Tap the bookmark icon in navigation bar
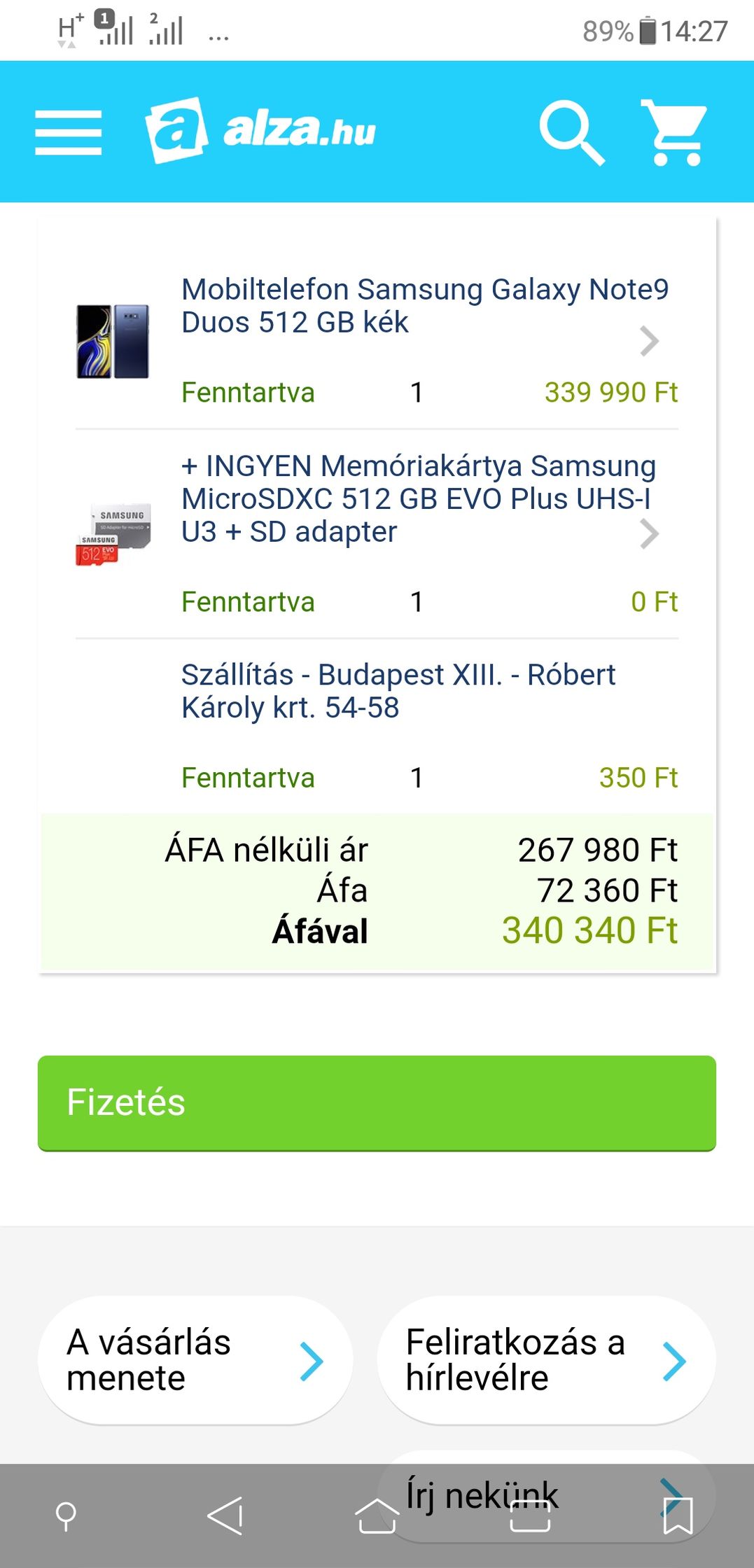The width and height of the screenshot is (754, 1568). click(678, 1515)
